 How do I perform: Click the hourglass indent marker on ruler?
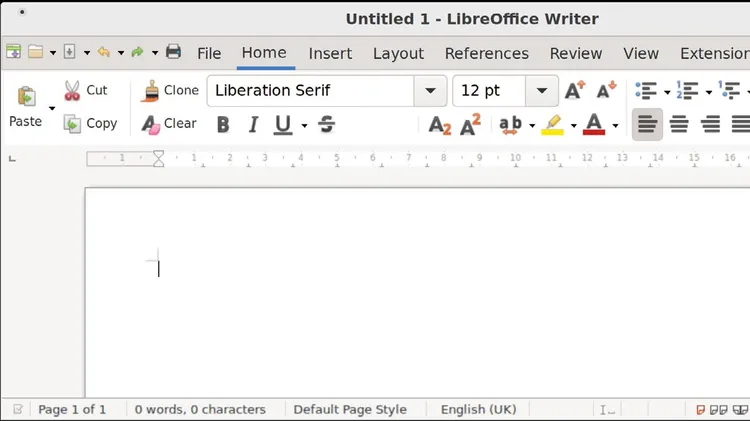point(158,158)
